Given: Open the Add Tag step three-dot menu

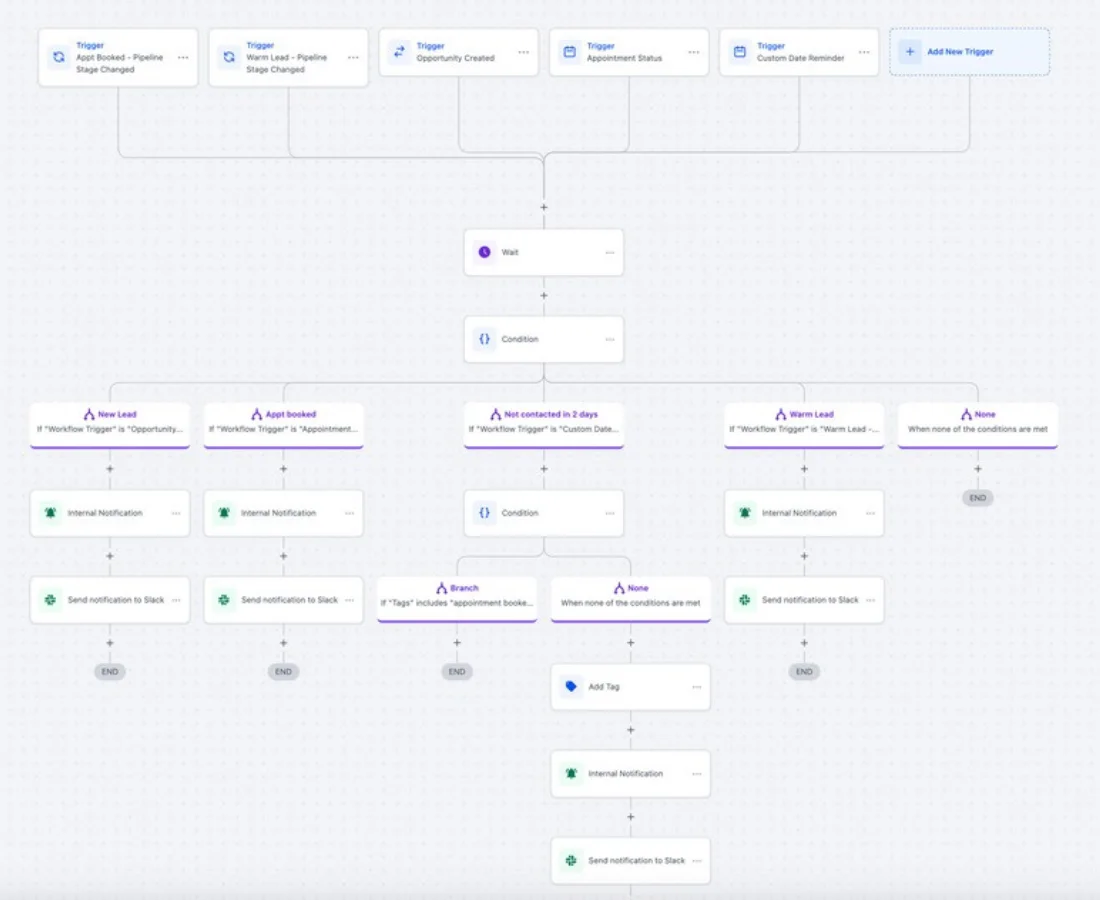Looking at the screenshot, I should [697, 687].
